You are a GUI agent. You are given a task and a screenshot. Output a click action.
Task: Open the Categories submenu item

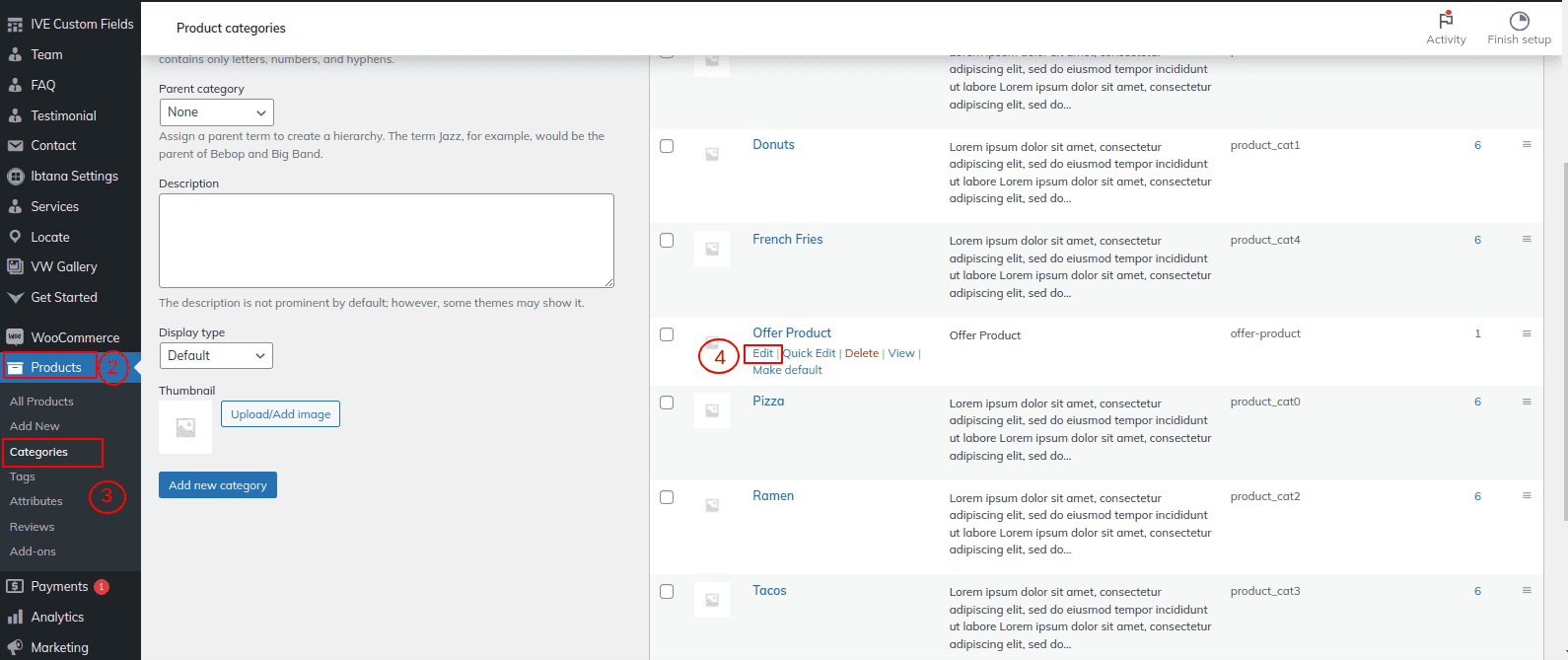pyautogui.click(x=39, y=452)
